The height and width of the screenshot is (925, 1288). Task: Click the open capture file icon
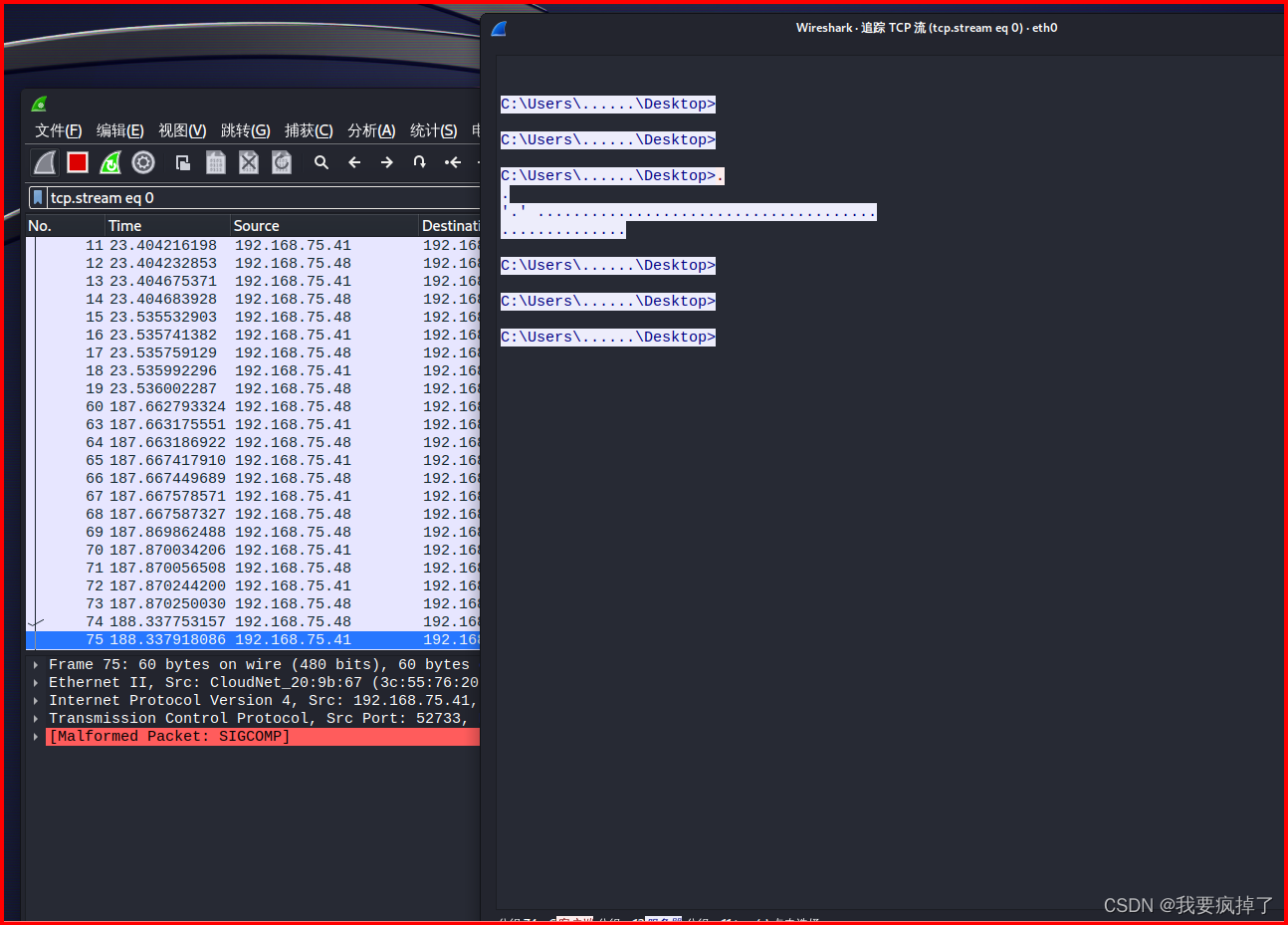point(183,162)
